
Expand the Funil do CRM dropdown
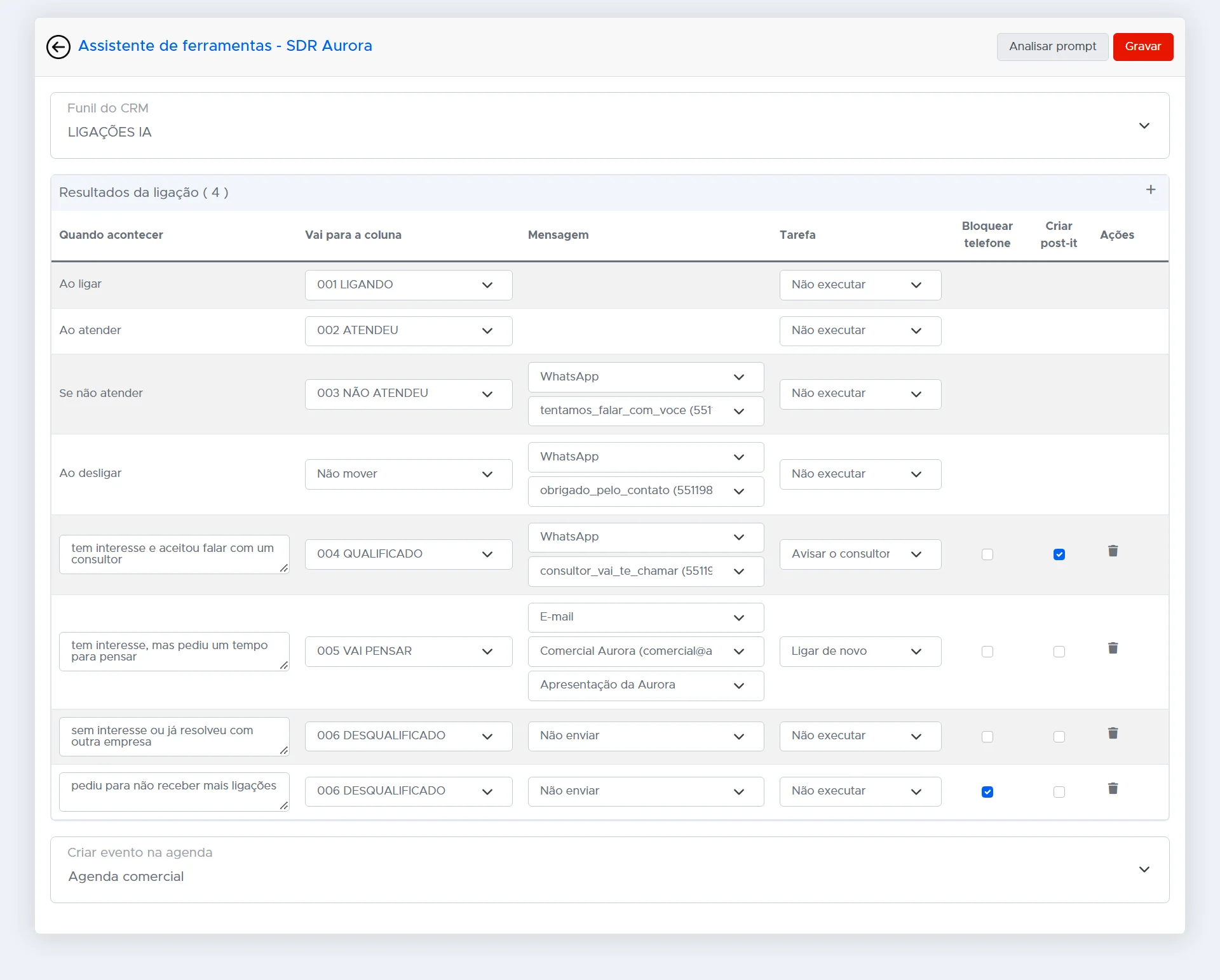click(x=610, y=126)
